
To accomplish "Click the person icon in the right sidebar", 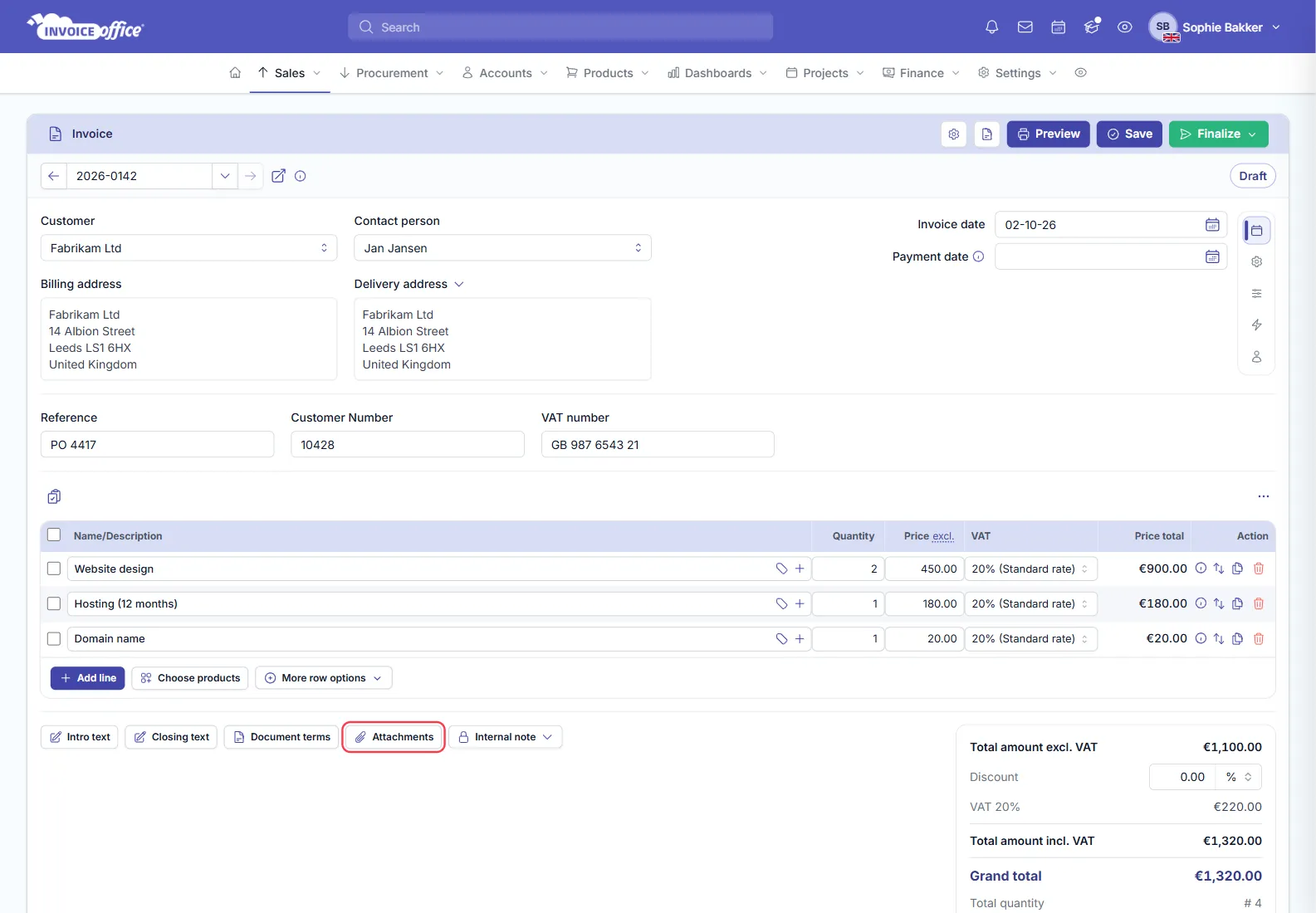I will coord(1256,356).
